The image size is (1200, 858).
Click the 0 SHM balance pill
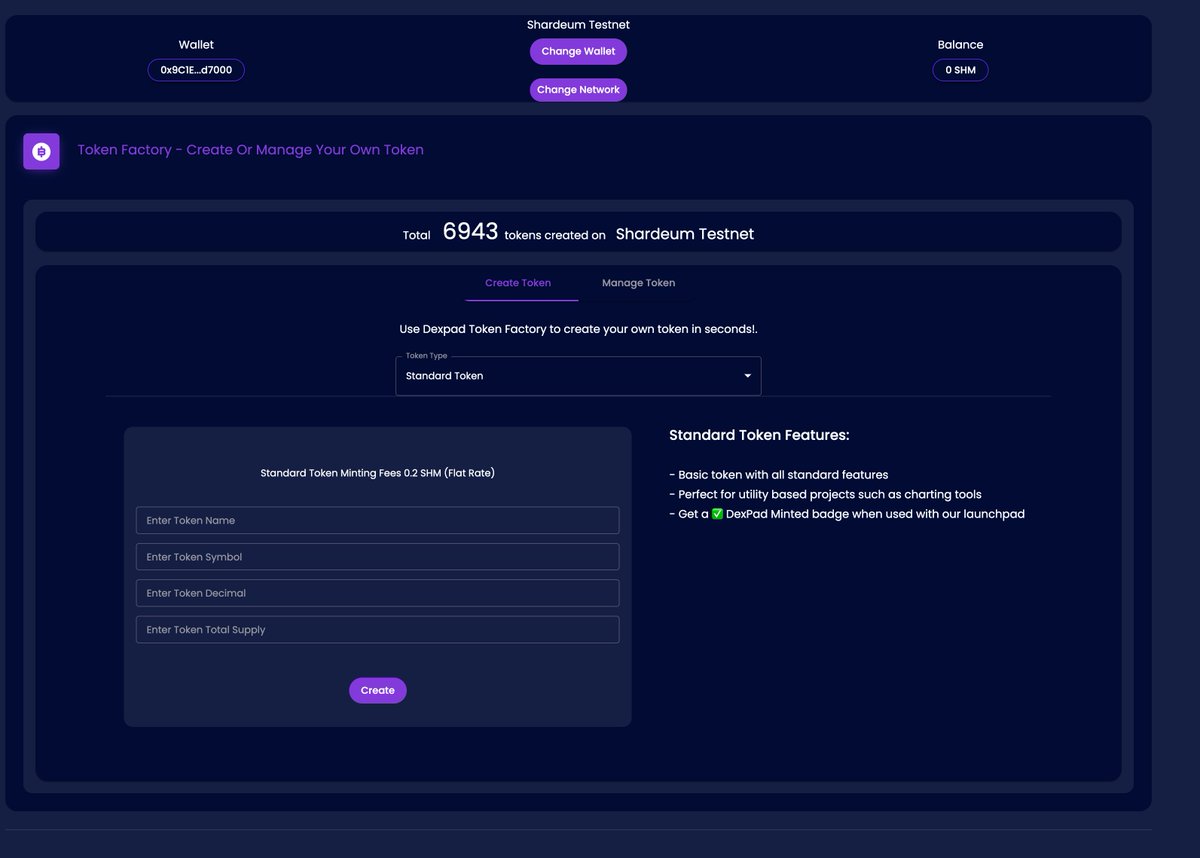coord(960,70)
